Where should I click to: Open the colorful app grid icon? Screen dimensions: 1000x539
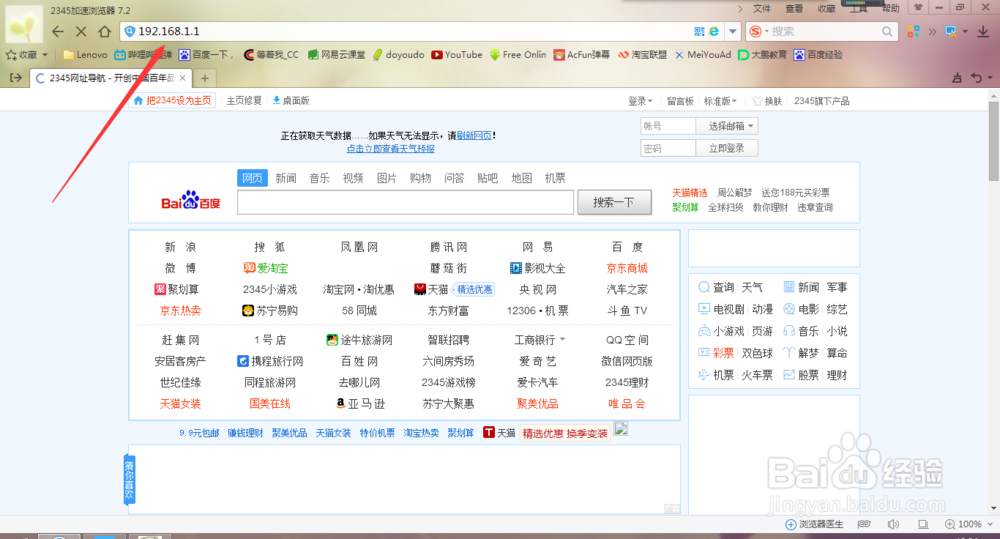(x=913, y=31)
